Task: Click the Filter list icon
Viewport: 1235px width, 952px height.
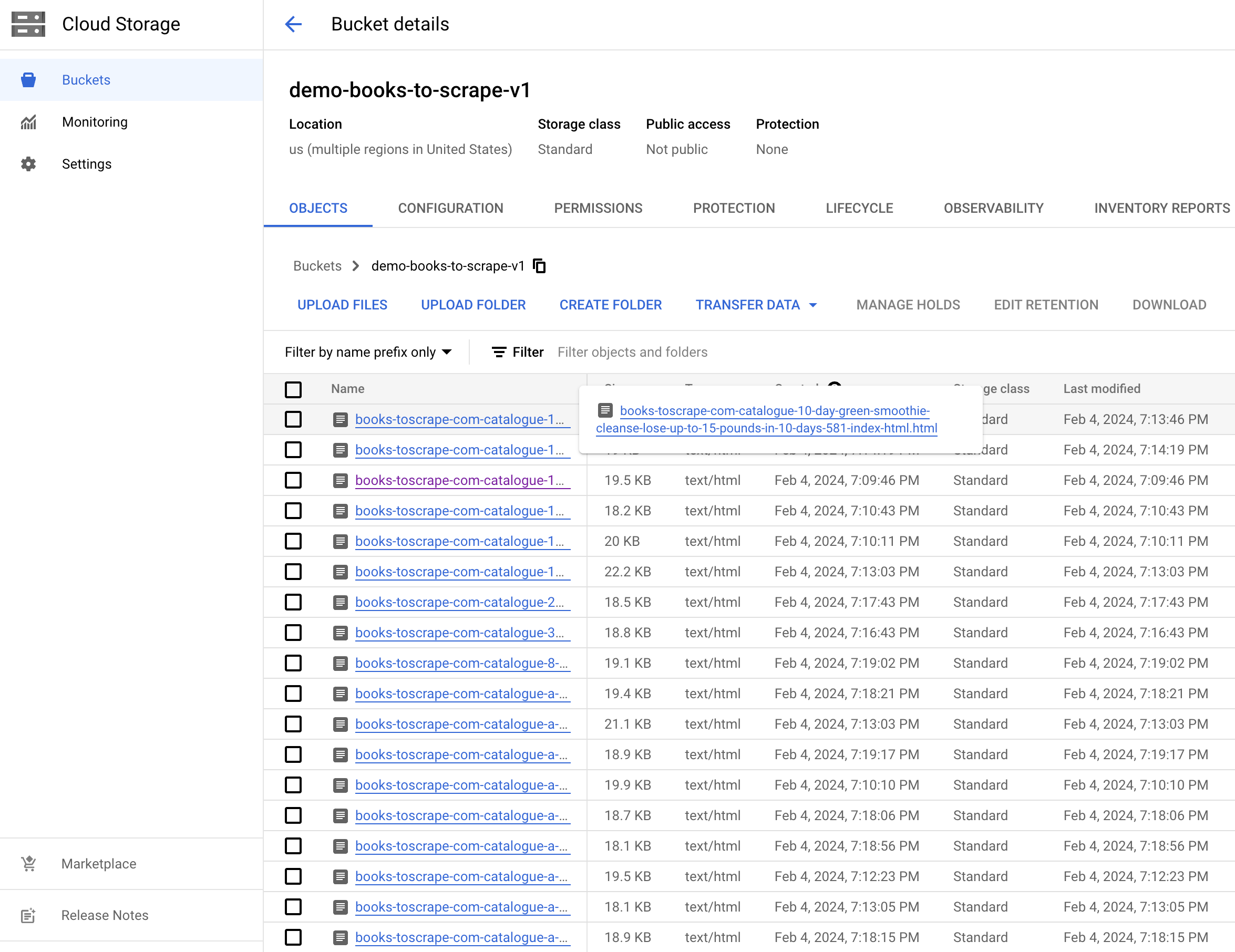Action: [499, 352]
